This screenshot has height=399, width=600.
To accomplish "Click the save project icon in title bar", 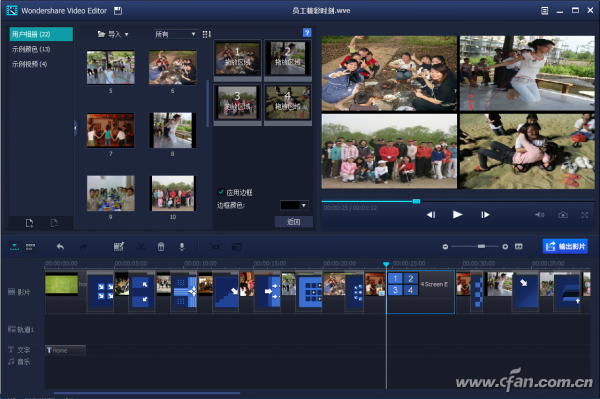I will click(x=118, y=11).
